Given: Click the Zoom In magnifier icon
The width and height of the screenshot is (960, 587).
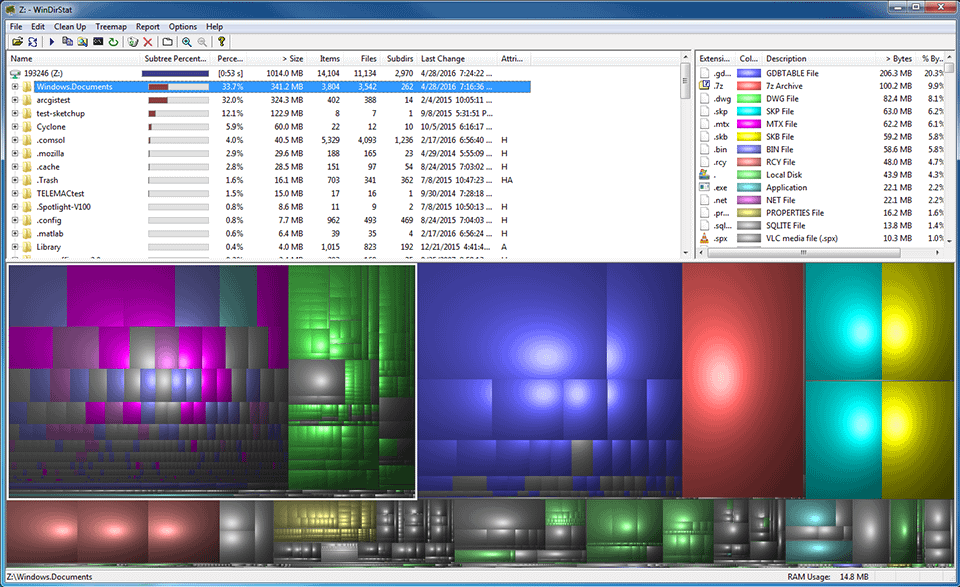Looking at the screenshot, I should point(186,42).
